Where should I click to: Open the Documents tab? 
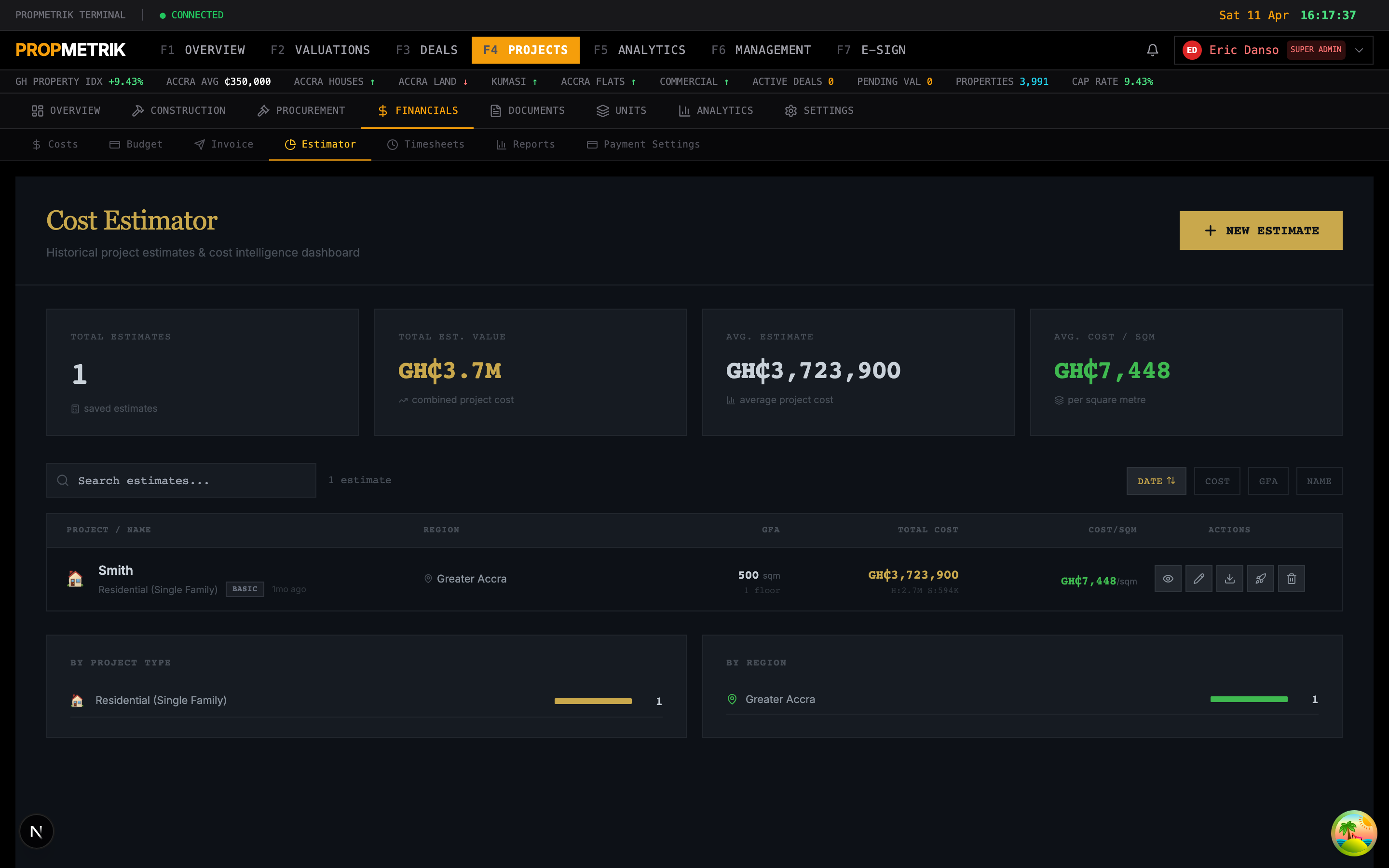tap(528, 111)
